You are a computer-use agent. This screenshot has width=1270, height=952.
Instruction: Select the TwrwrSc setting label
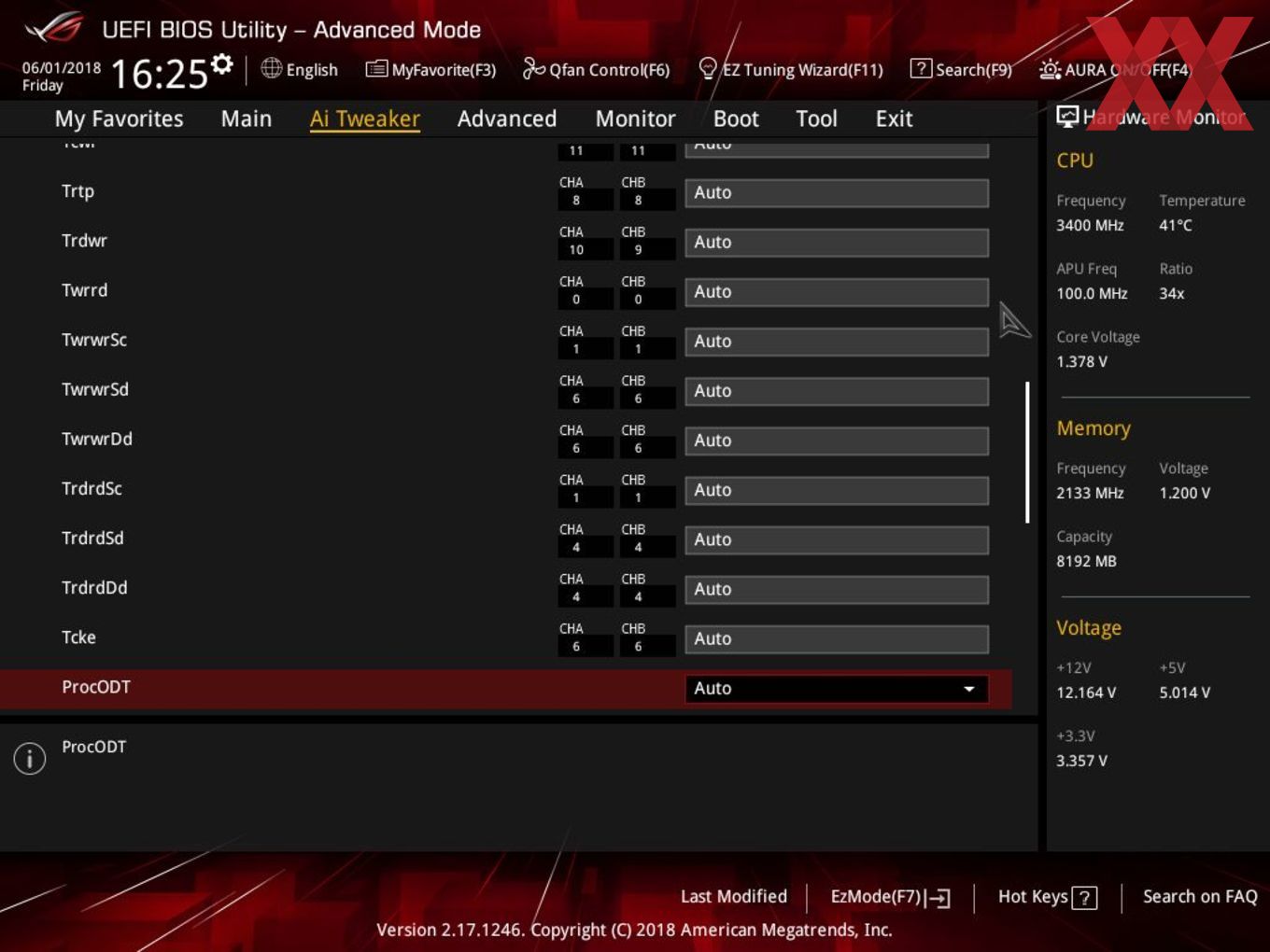click(x=94, y=340)
